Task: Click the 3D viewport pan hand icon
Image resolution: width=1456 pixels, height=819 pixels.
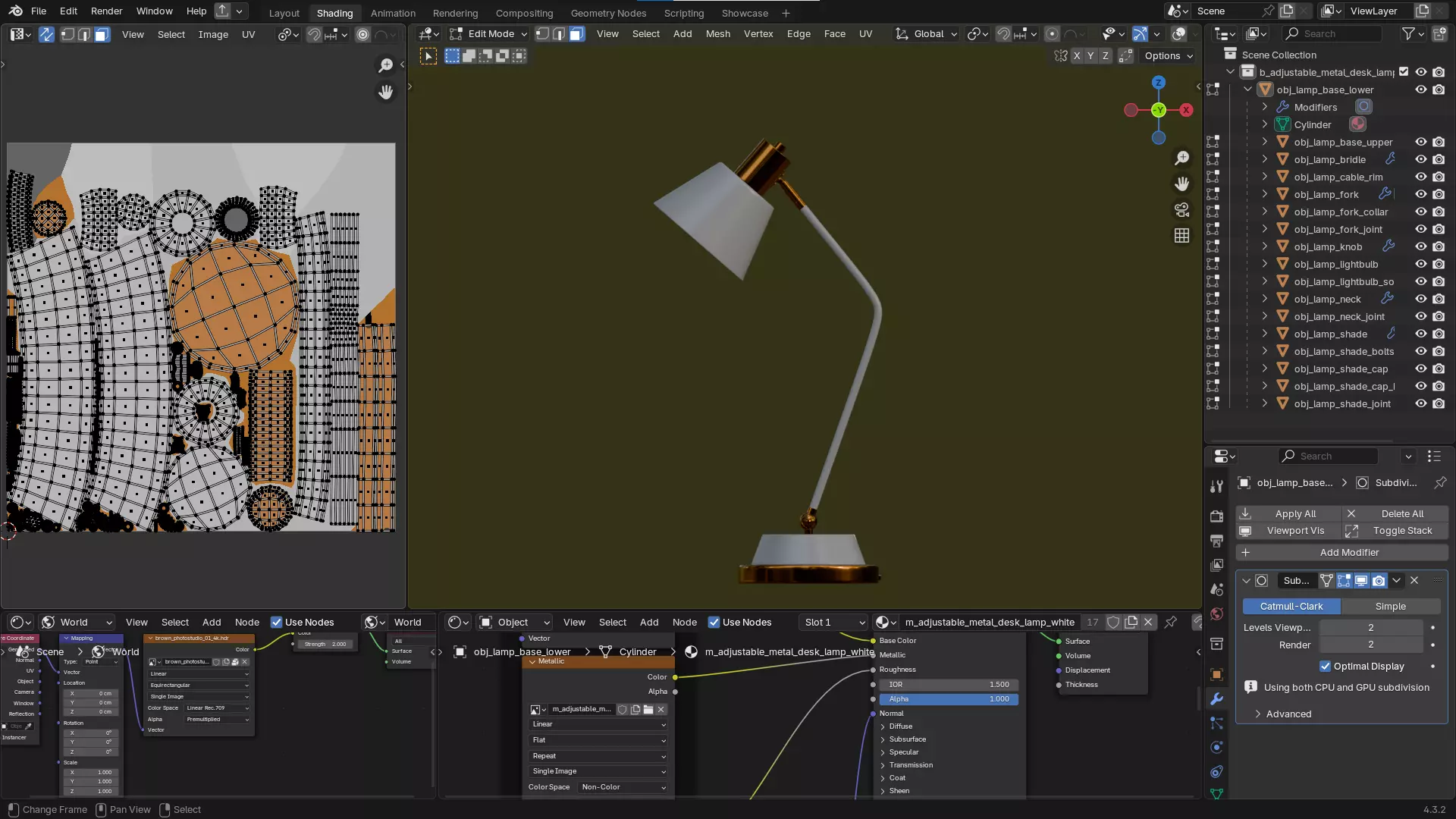Action: [1181, 184]
